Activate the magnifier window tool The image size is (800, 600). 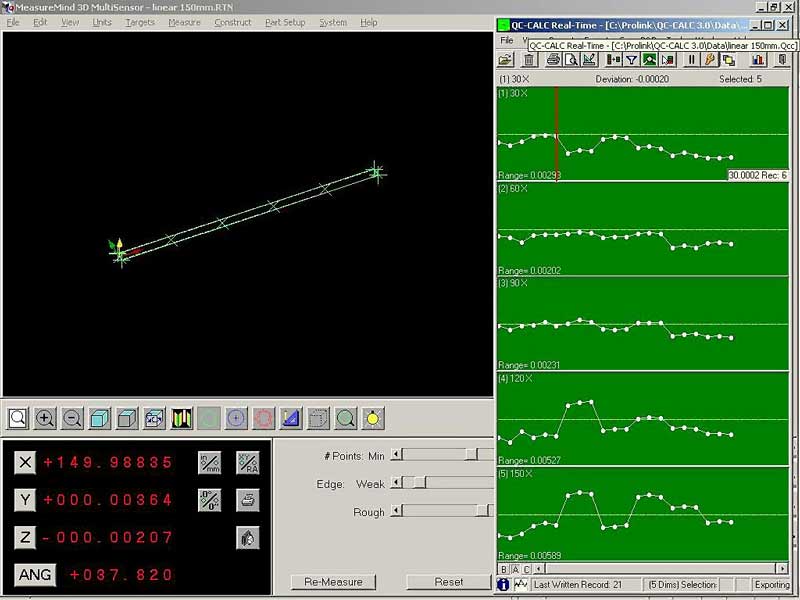coord(20,420)
